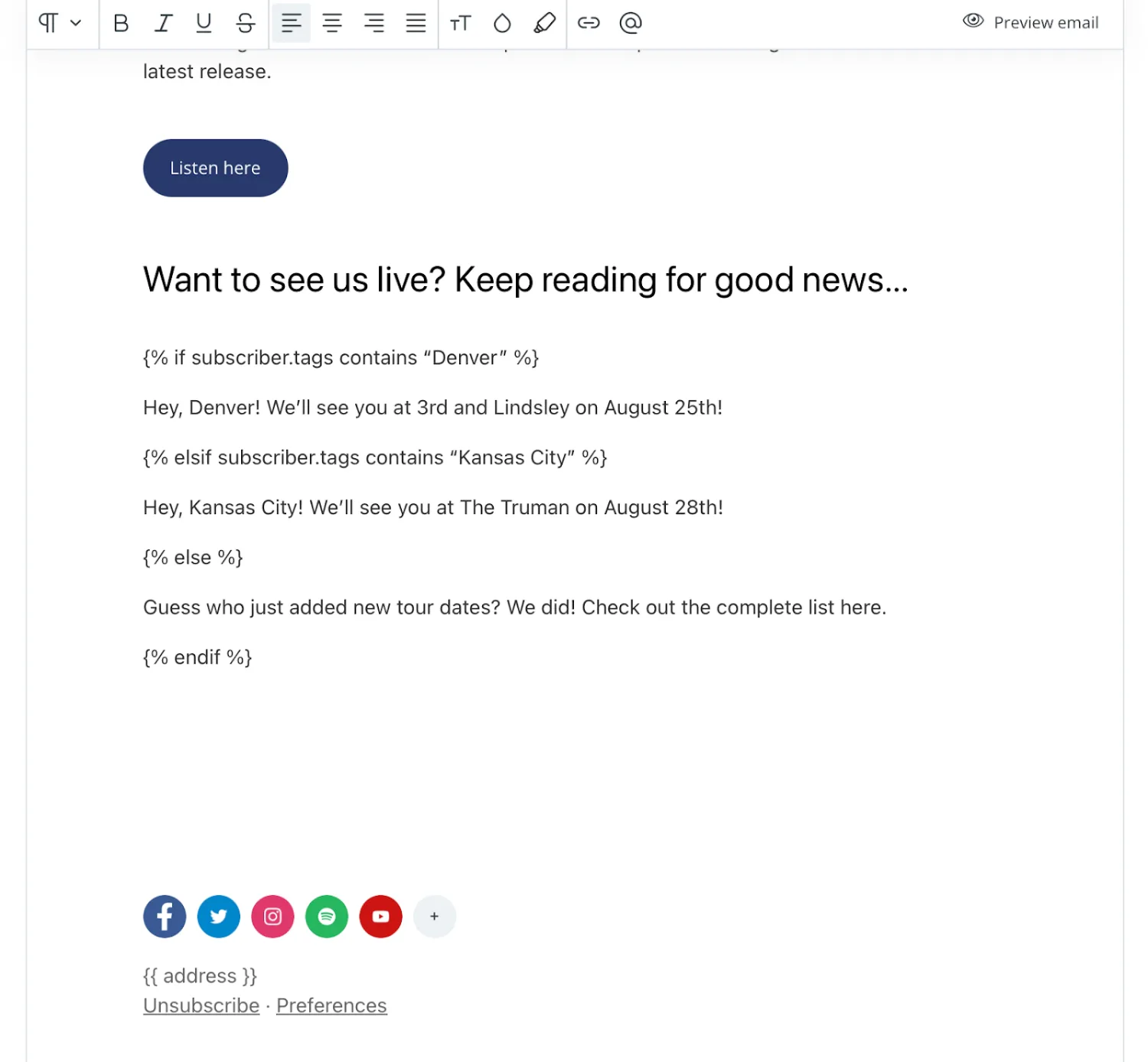Insert a hyperlink using the link icon
Viewport: 1148px width, 1062px height.
(589, 23)
